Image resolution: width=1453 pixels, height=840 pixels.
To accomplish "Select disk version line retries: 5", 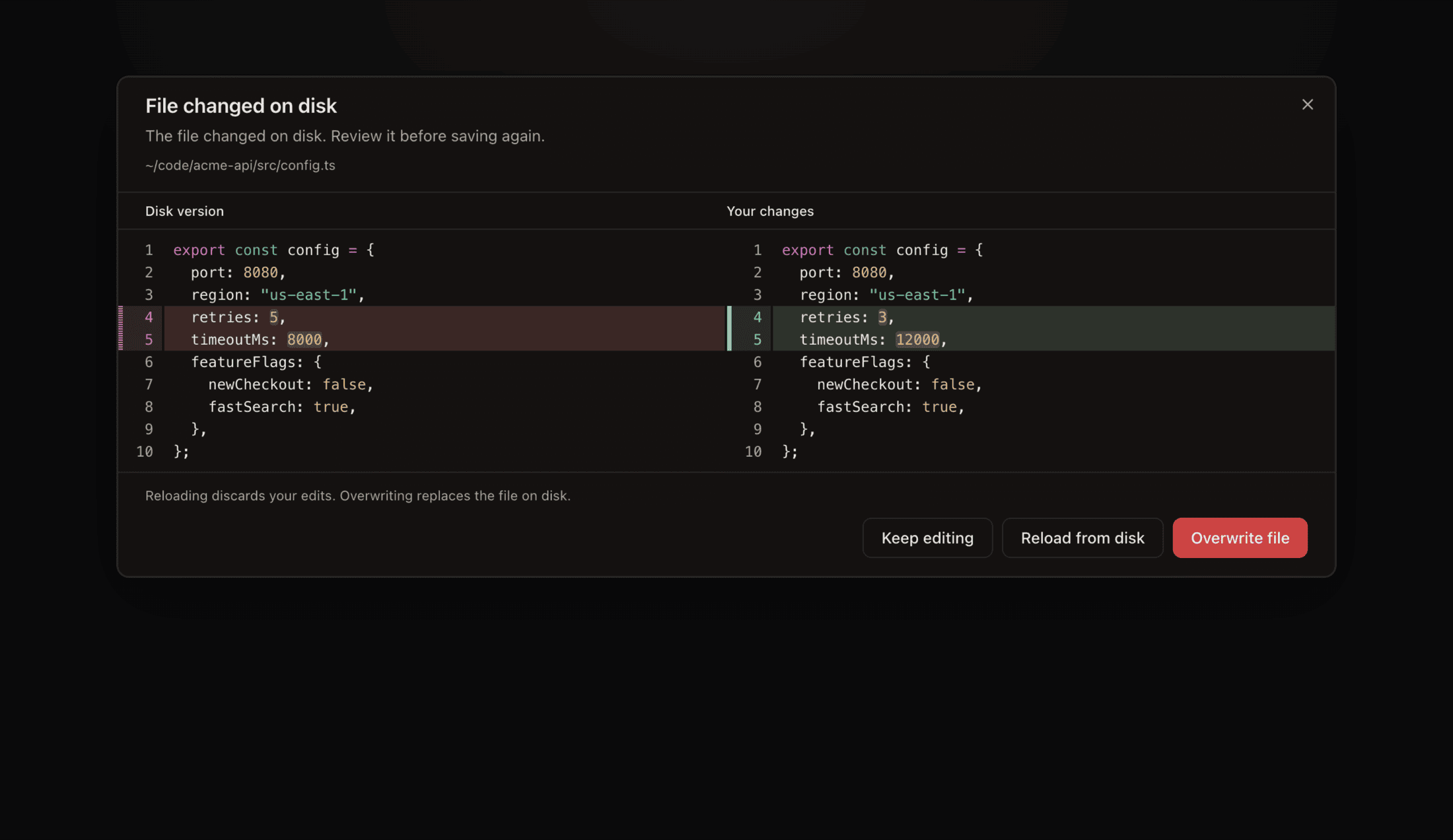I will tap(444, 317).
